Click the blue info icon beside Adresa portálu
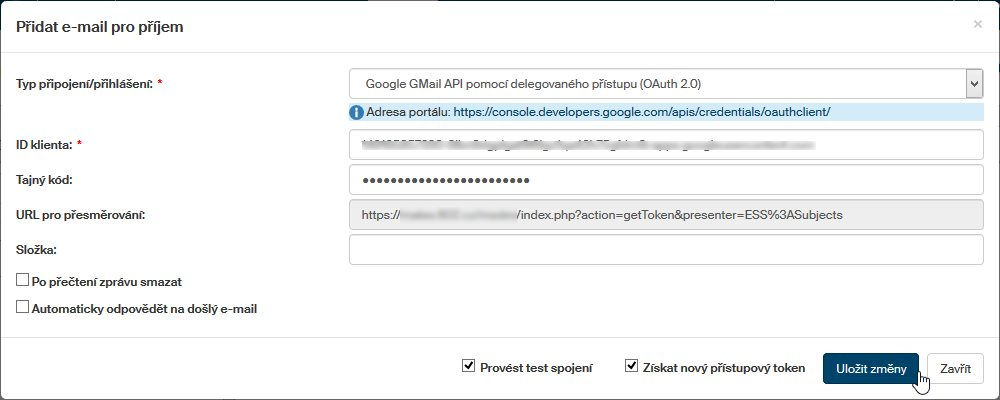Viewport: 1000px width, 400px height. coord(357,111)
